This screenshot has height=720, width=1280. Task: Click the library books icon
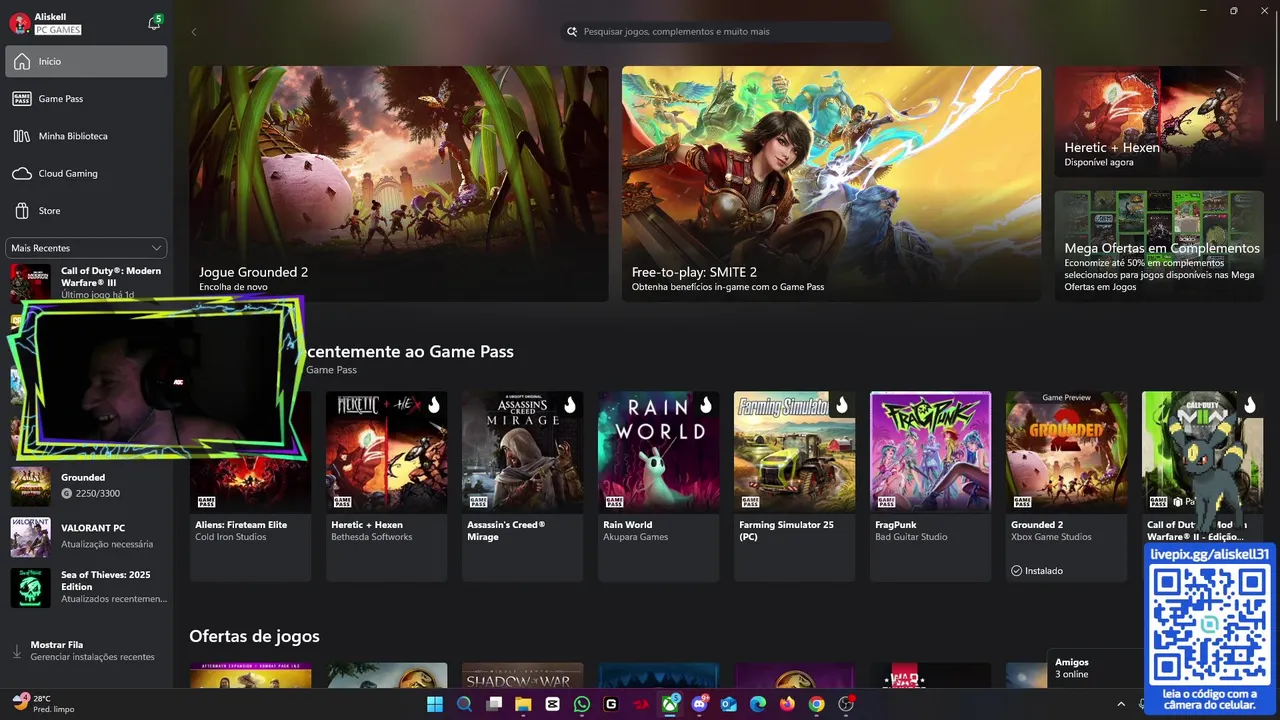click(x=22, y=136)
